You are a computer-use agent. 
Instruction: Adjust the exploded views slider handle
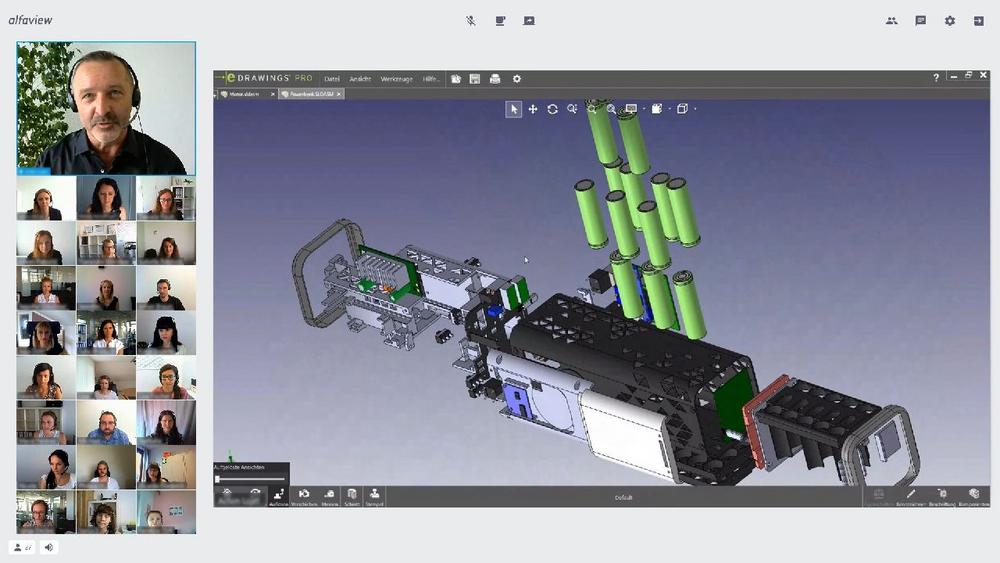218,479
